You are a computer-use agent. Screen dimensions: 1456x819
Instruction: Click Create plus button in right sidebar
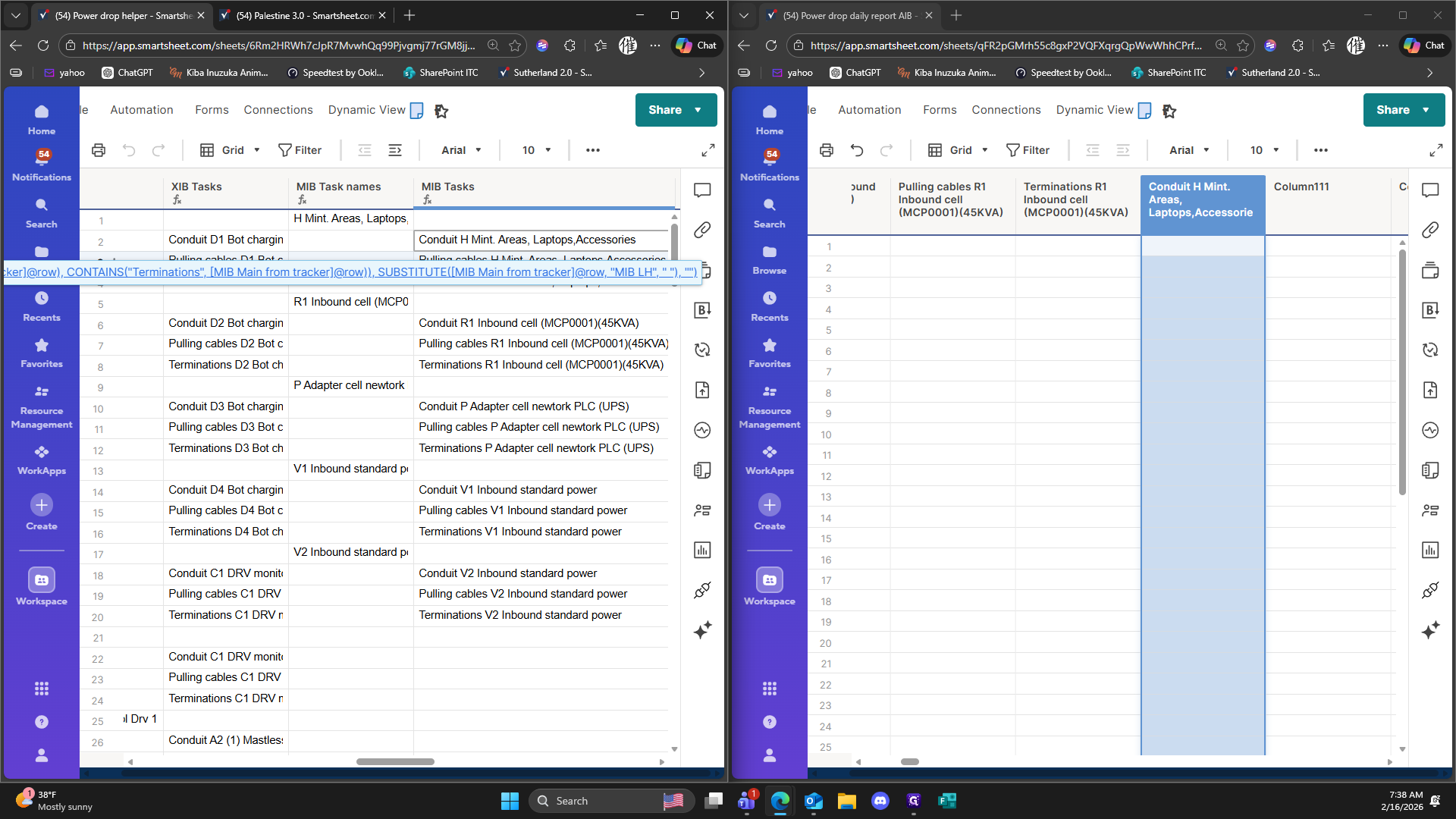pos(769,505)
